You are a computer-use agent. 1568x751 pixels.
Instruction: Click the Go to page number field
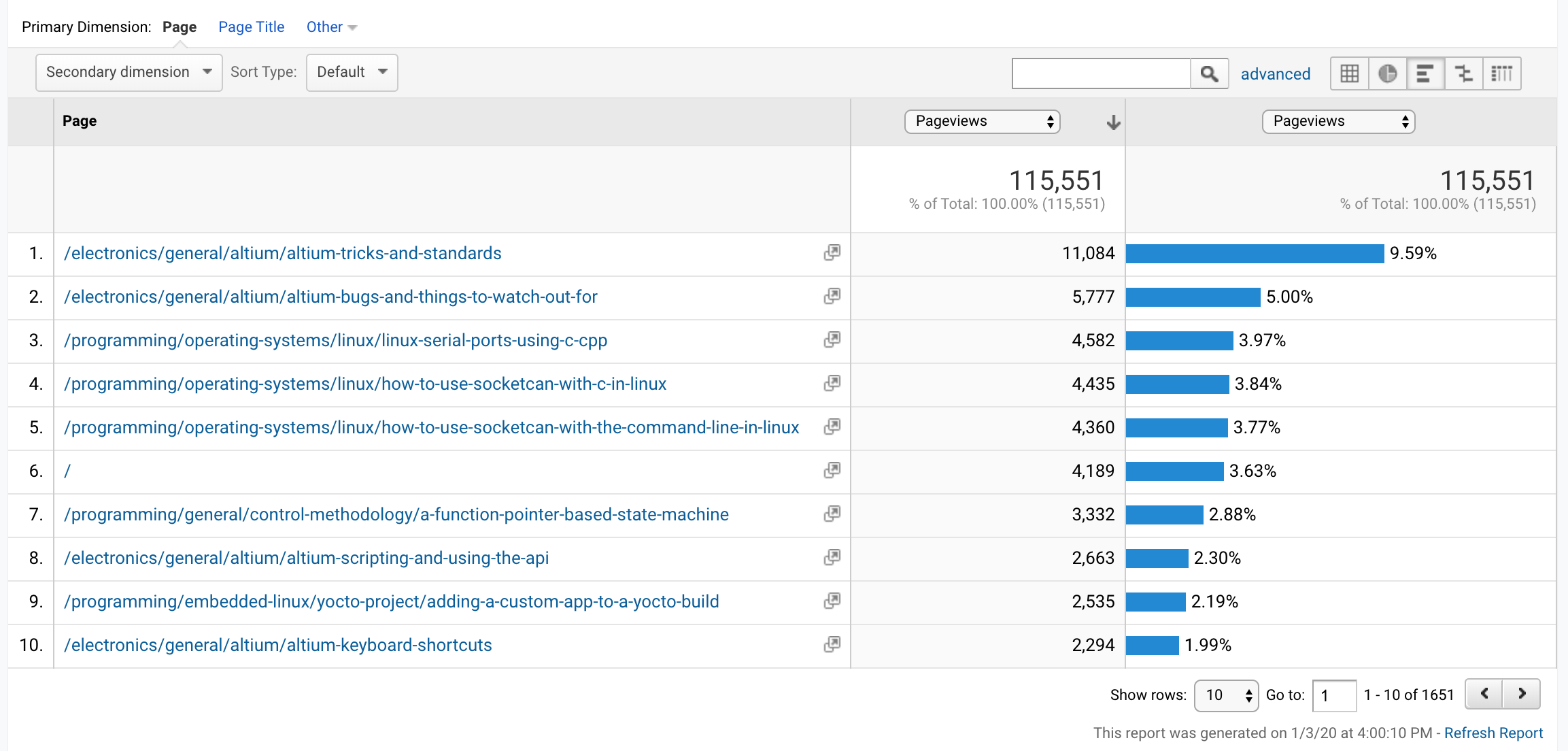[x=1333, y=695]
